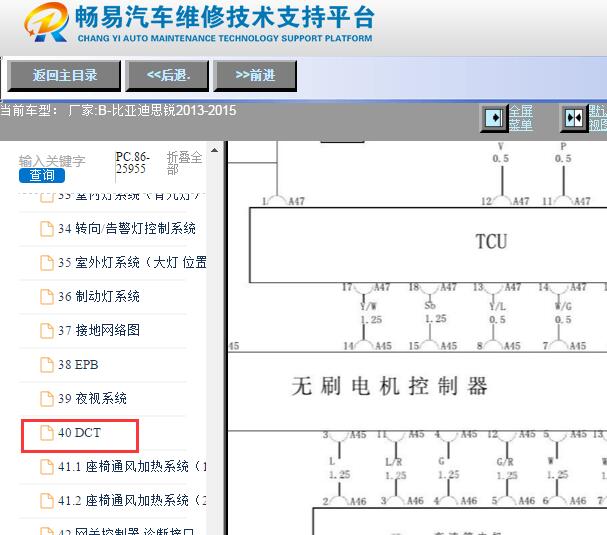Click the keyword input field 输入关键字
The height and width of the screenshot is (535, 607).
pyautogui.click(x=52, y=161)
